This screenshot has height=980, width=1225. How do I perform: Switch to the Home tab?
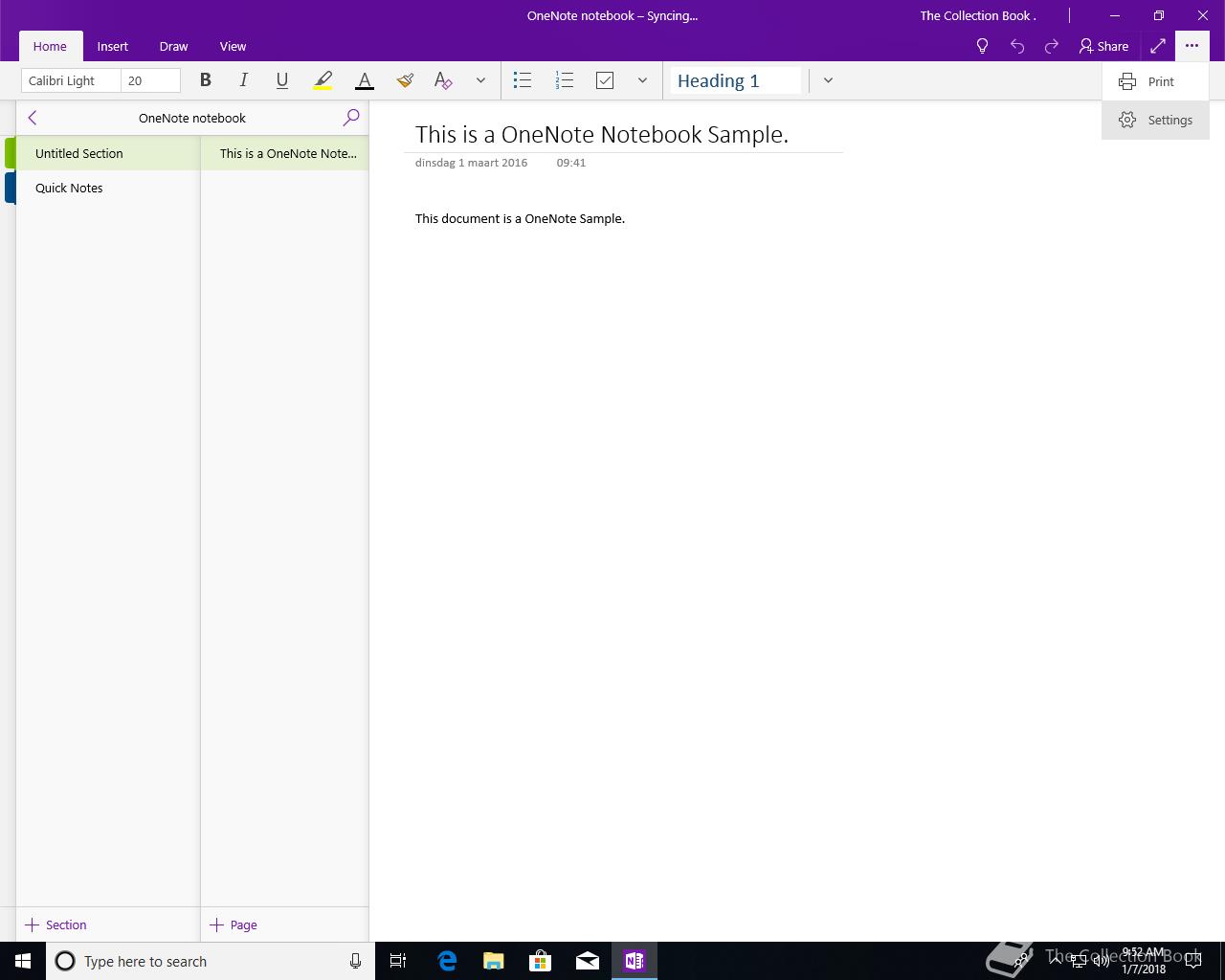click(50, 46)
